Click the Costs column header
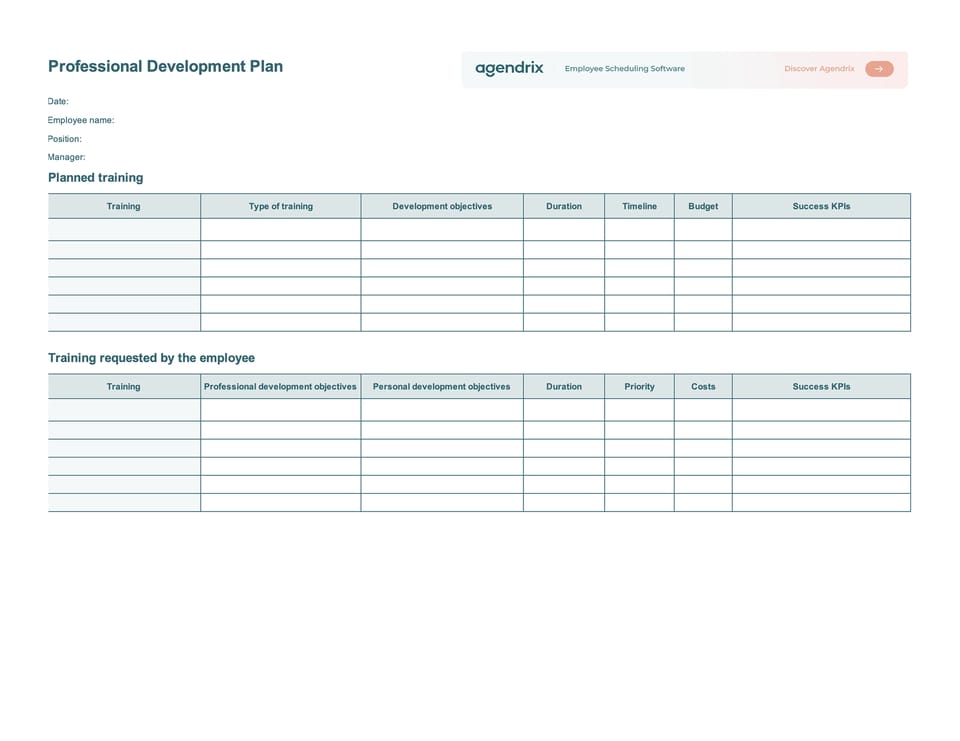This screenshot has height=741, width=960. [x=703, y=386]
